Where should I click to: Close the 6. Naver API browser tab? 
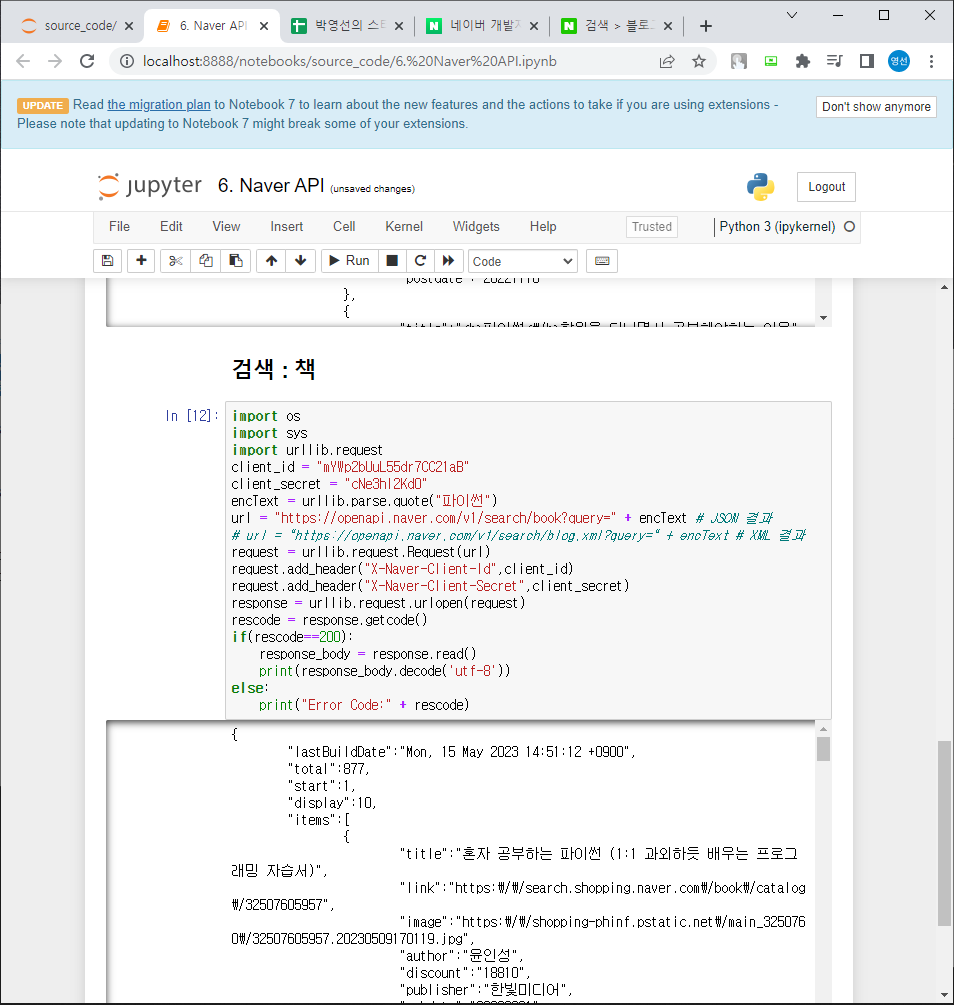(x=264, y=26)
